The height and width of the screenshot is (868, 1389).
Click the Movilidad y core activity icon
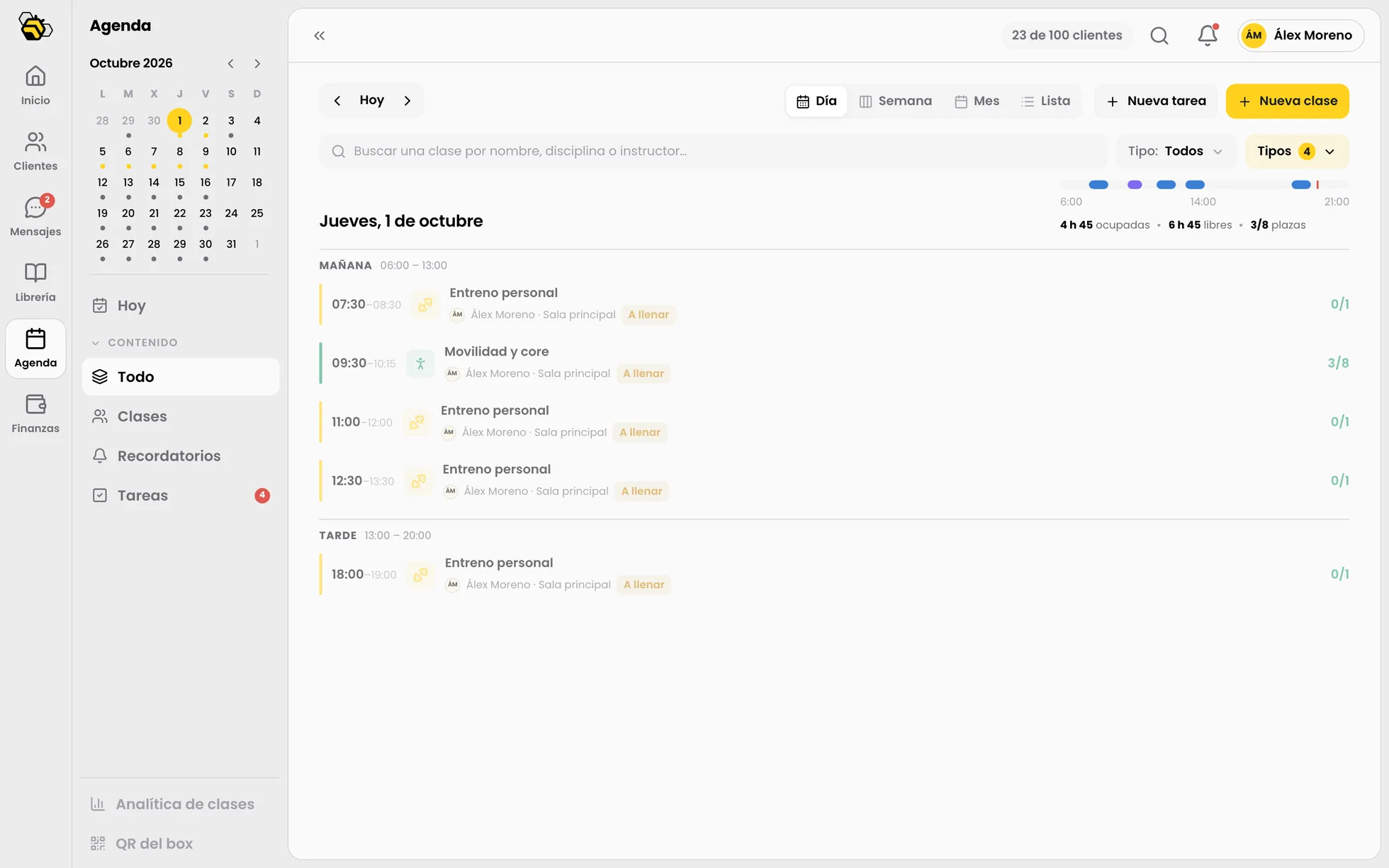[x=420, y=363]
